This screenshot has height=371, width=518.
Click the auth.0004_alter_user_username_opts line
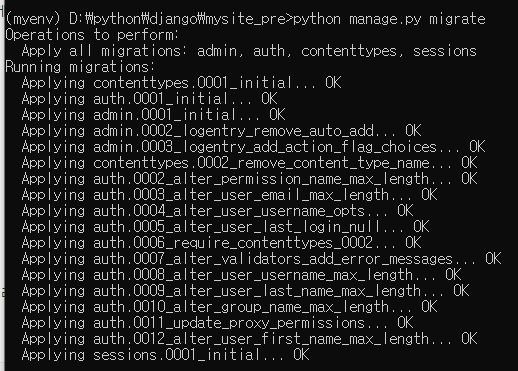pyautogui.click(x=217, y=211)
